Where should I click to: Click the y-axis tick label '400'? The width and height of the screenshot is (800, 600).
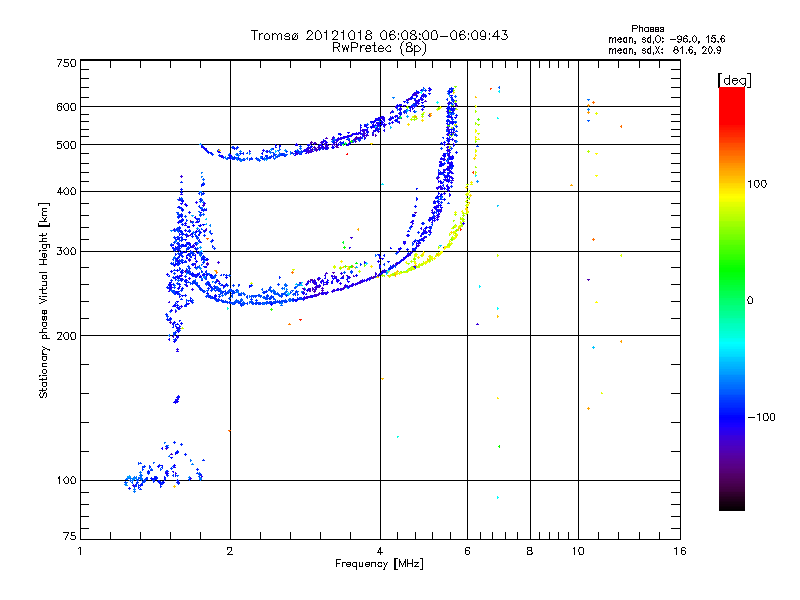point(66,191)
